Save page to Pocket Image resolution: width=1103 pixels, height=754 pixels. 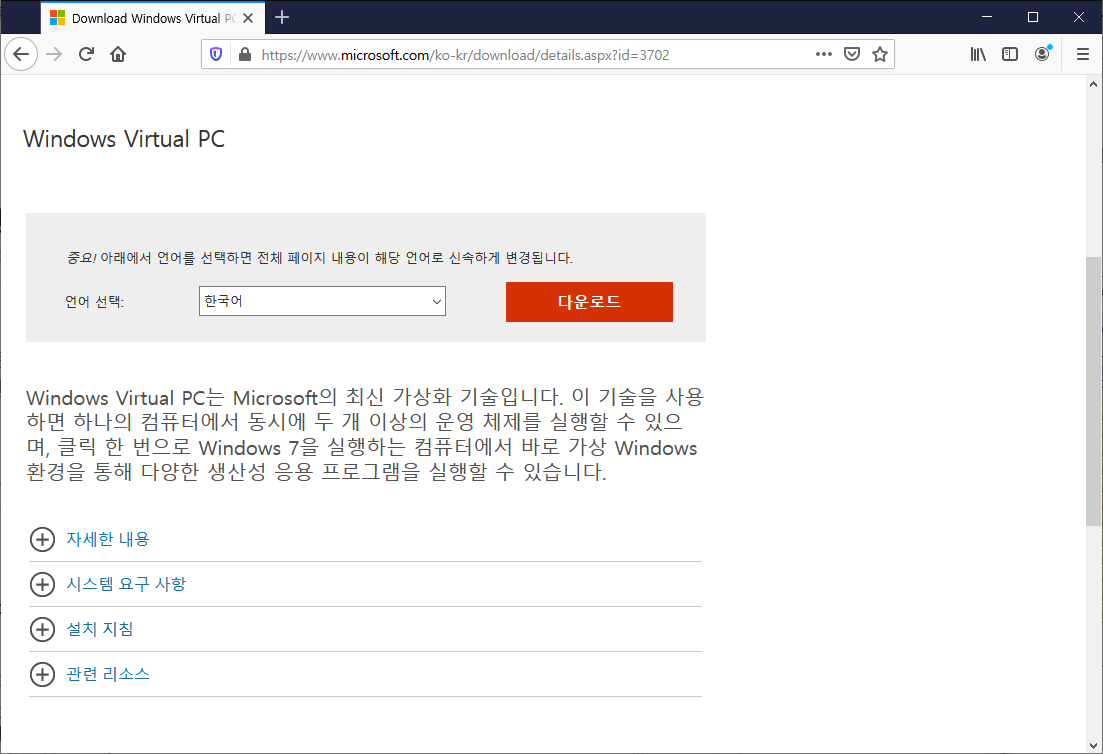click(852, 54)
